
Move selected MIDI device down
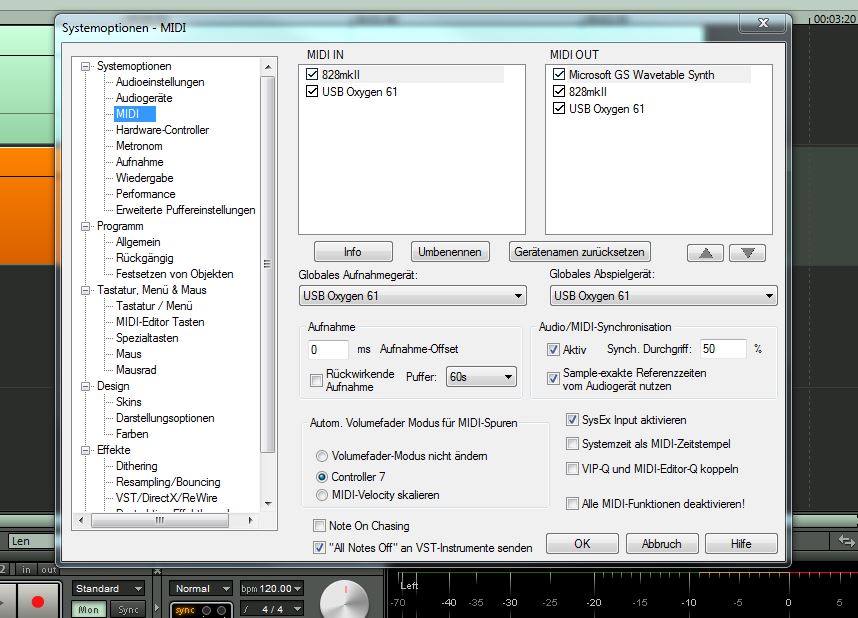point(747,253)
